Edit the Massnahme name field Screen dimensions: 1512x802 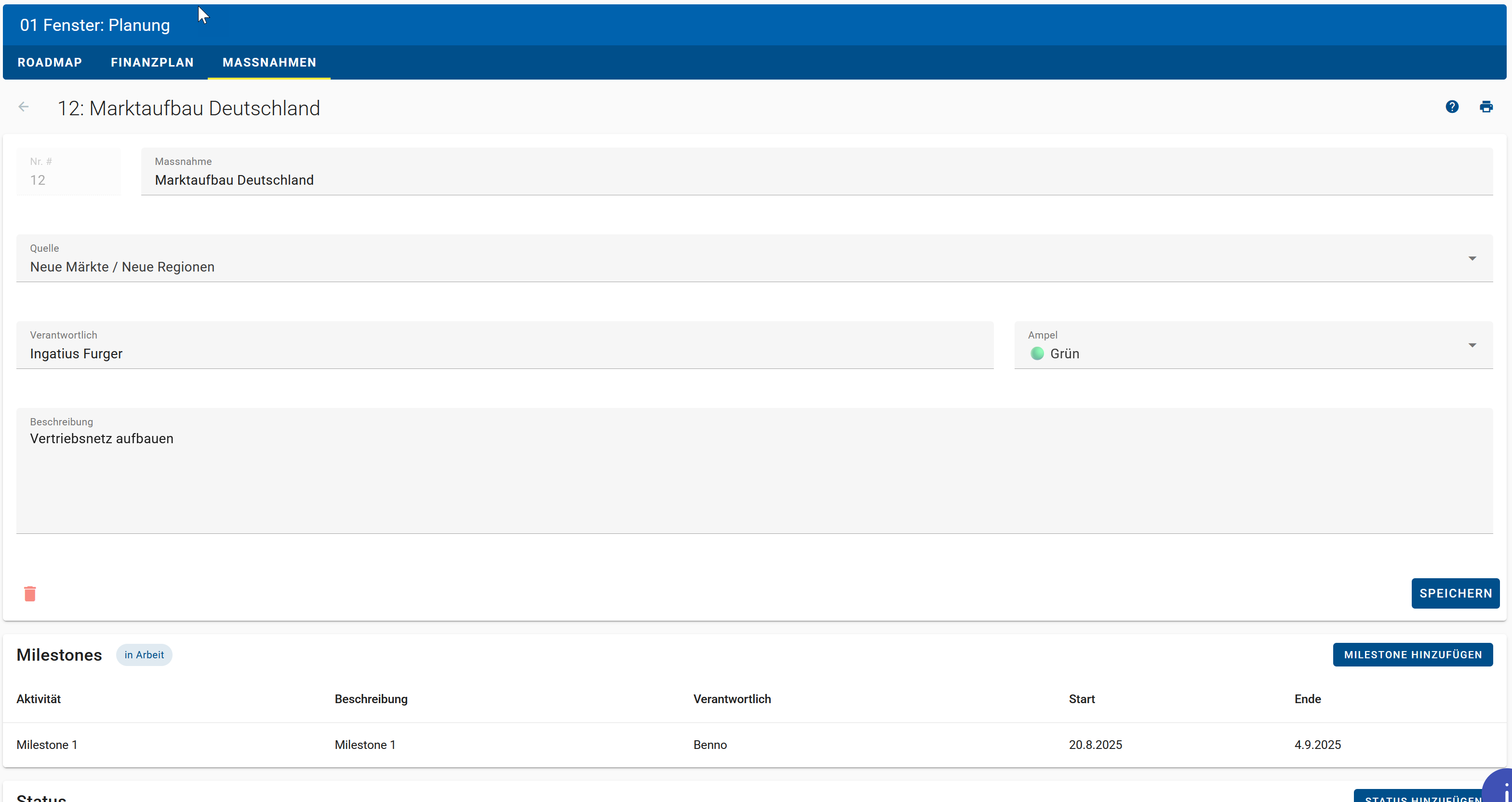[x=816, y=171]
